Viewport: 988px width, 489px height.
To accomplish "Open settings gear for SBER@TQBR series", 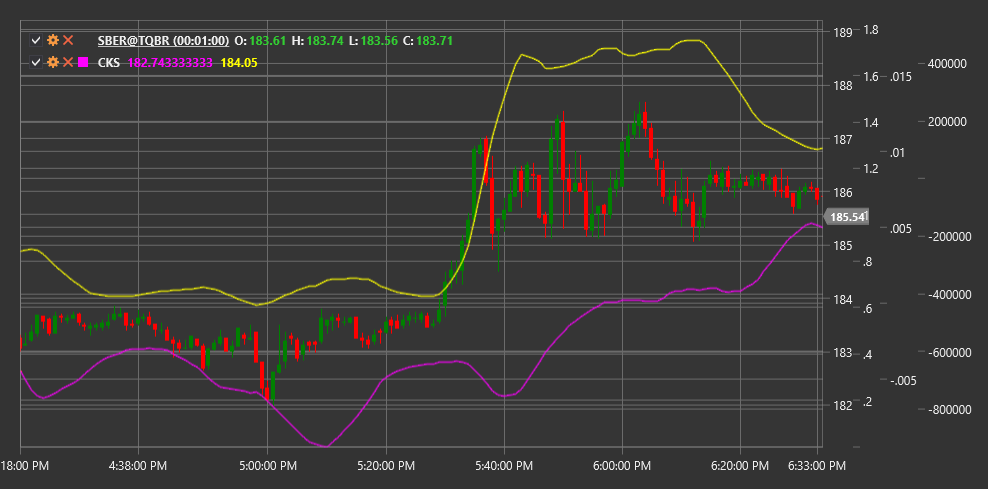I will point(53,41).
